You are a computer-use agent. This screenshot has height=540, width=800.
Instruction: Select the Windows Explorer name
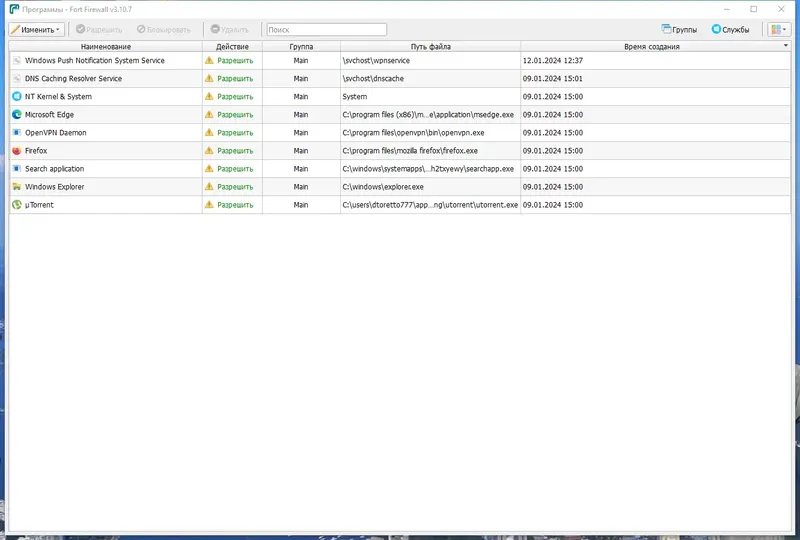click(55, 187)
